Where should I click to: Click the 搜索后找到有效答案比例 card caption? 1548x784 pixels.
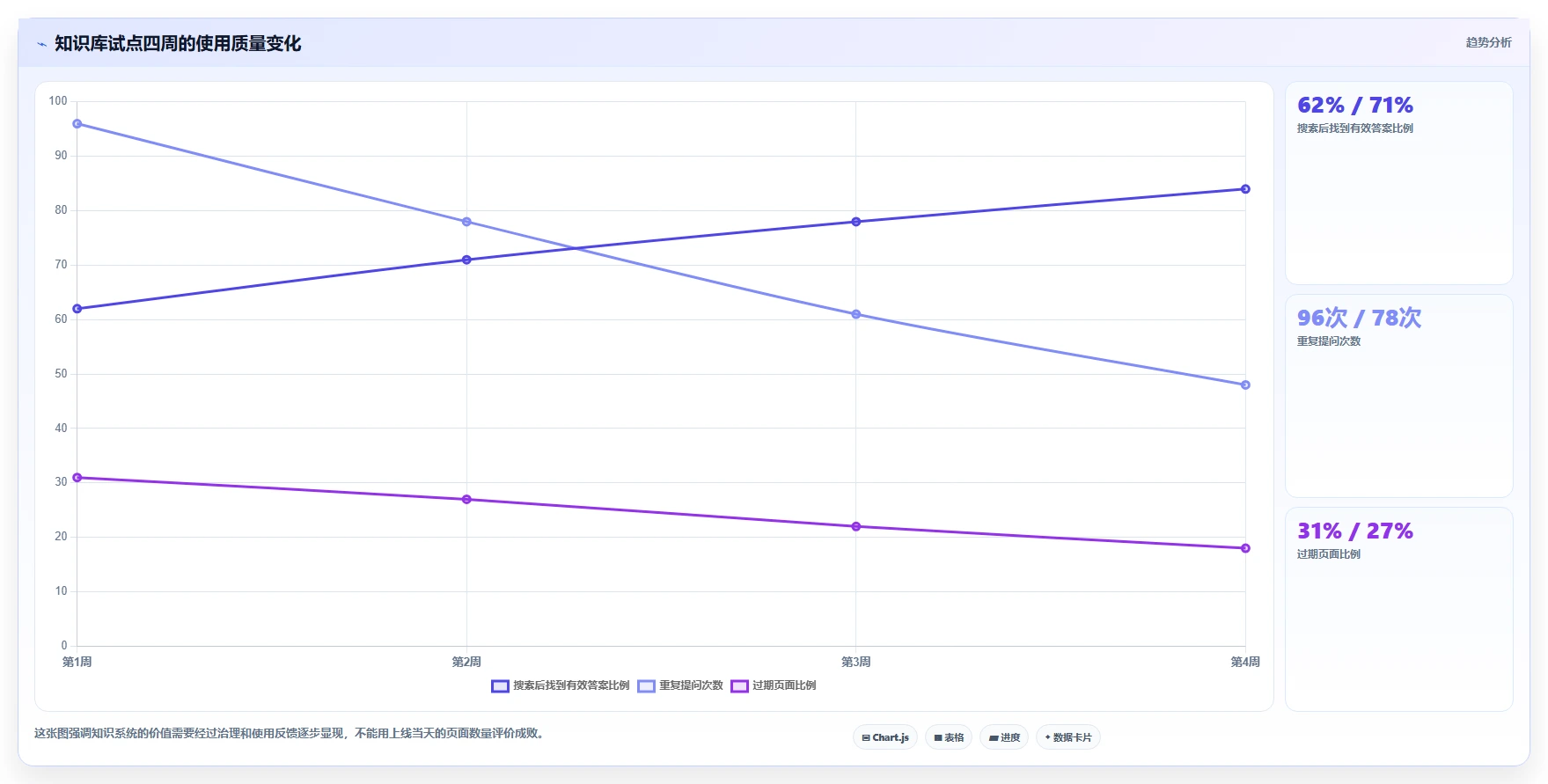pyautogui.click(x=1355, y=128)
